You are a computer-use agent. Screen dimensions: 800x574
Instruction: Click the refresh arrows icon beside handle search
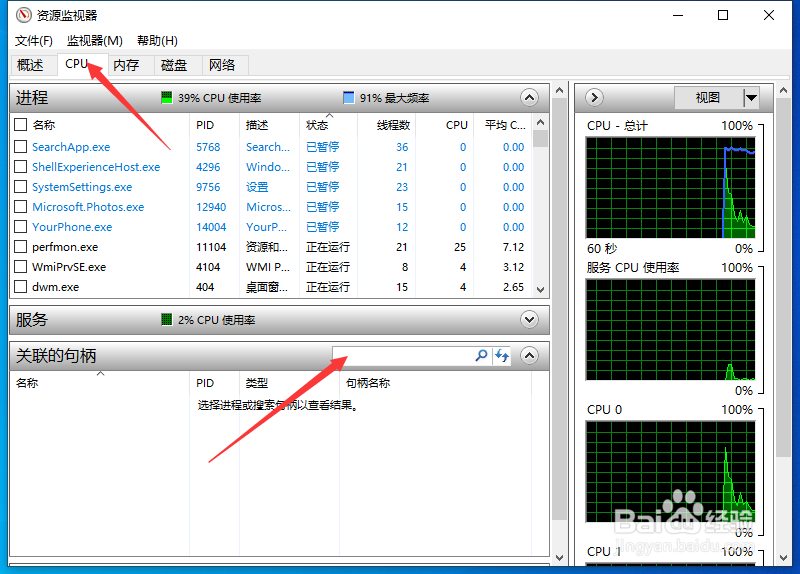click(x=502, y=355)
